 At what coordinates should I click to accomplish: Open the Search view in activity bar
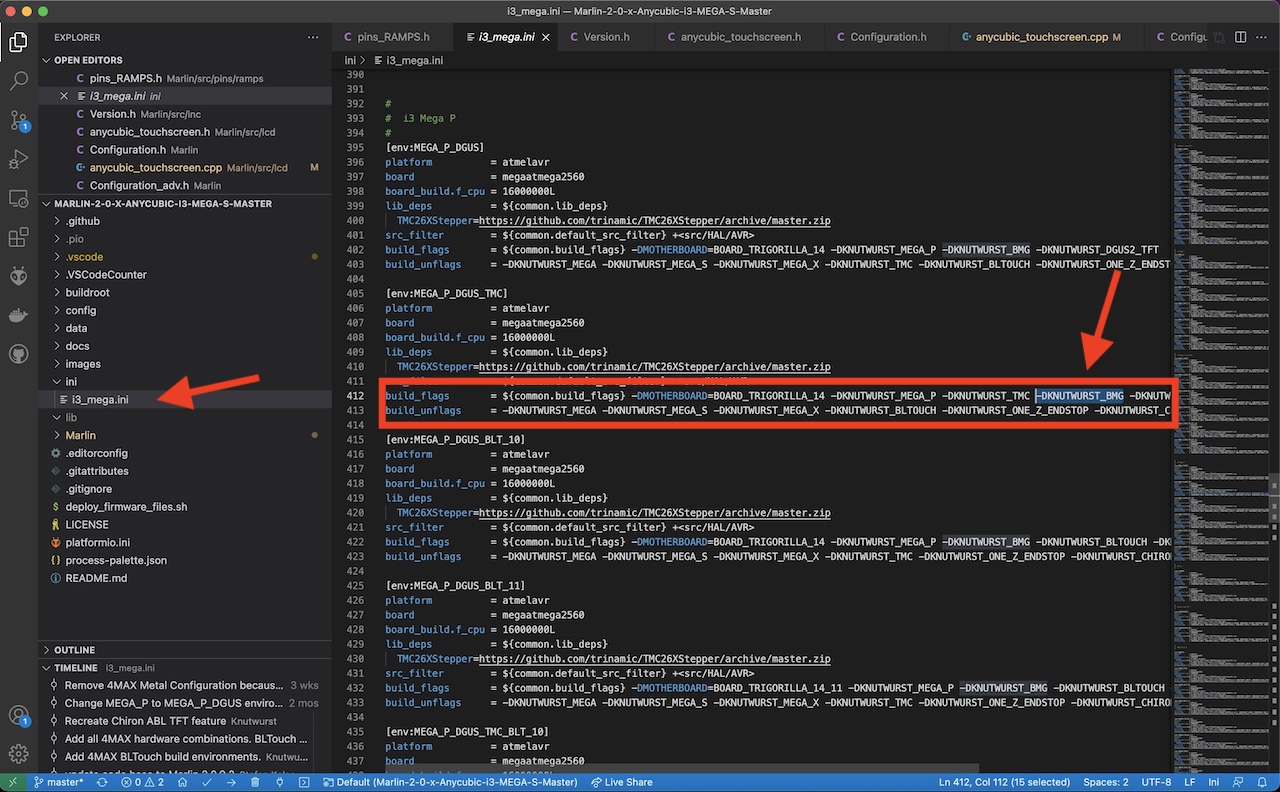(x=18, y=81)
